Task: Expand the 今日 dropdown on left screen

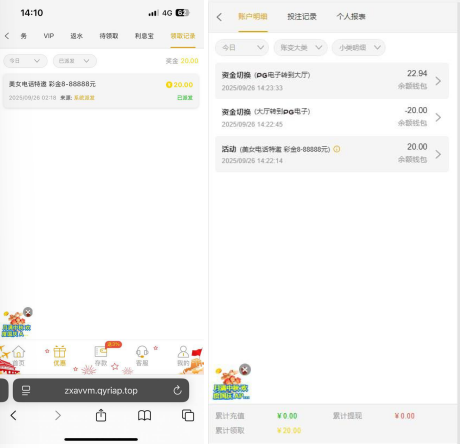Action: pos(25,61)
